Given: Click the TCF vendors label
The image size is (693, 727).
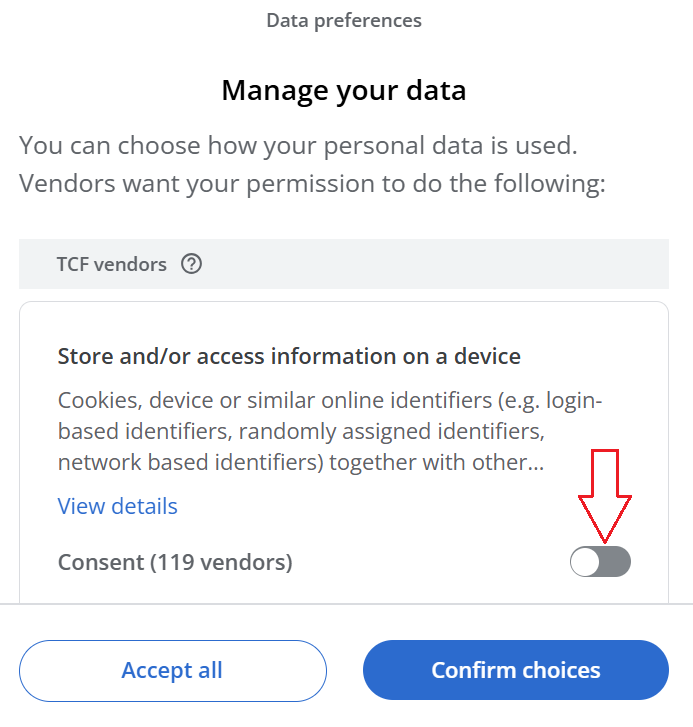Looking at the screenshot, I should point(111,265).
